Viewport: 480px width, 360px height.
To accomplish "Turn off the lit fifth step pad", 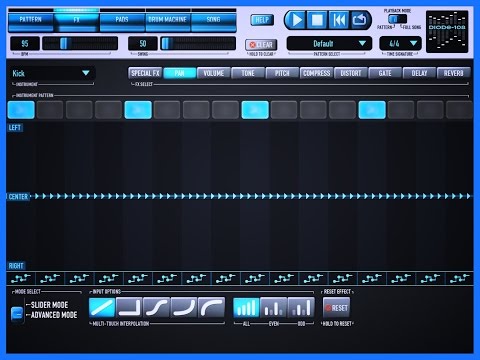I will point(138,110).
